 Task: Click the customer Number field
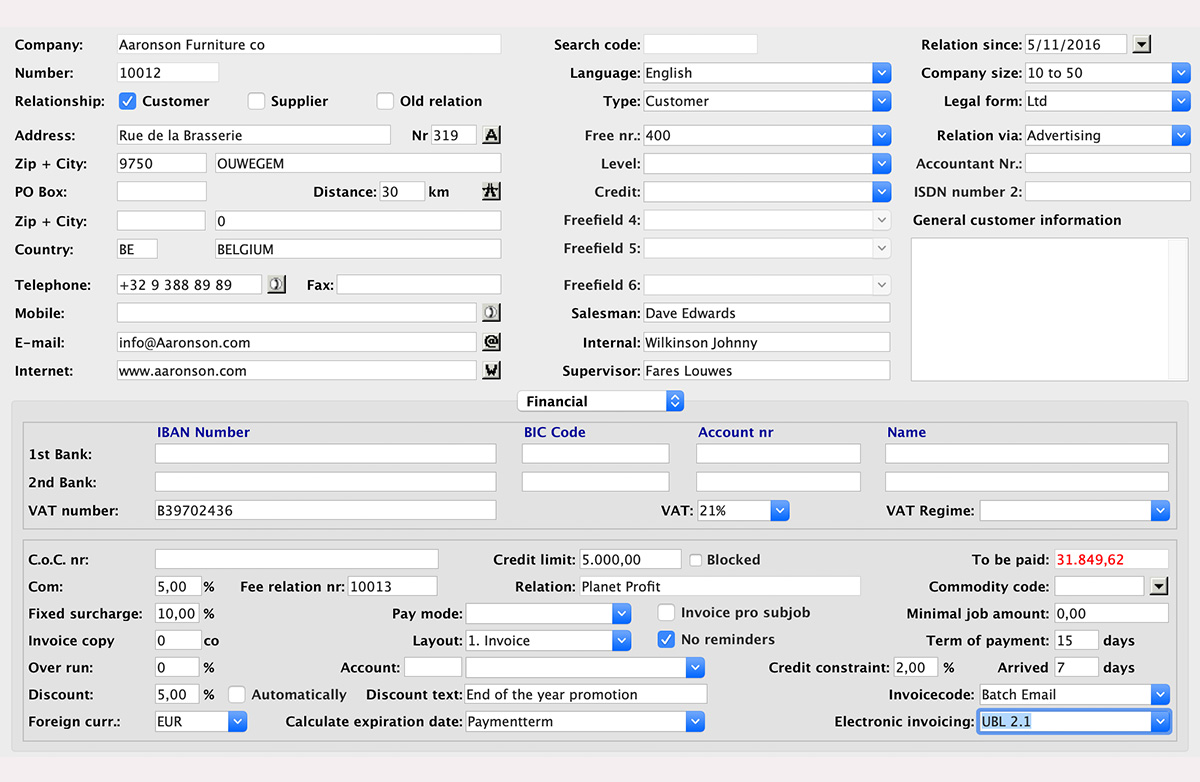167,72
